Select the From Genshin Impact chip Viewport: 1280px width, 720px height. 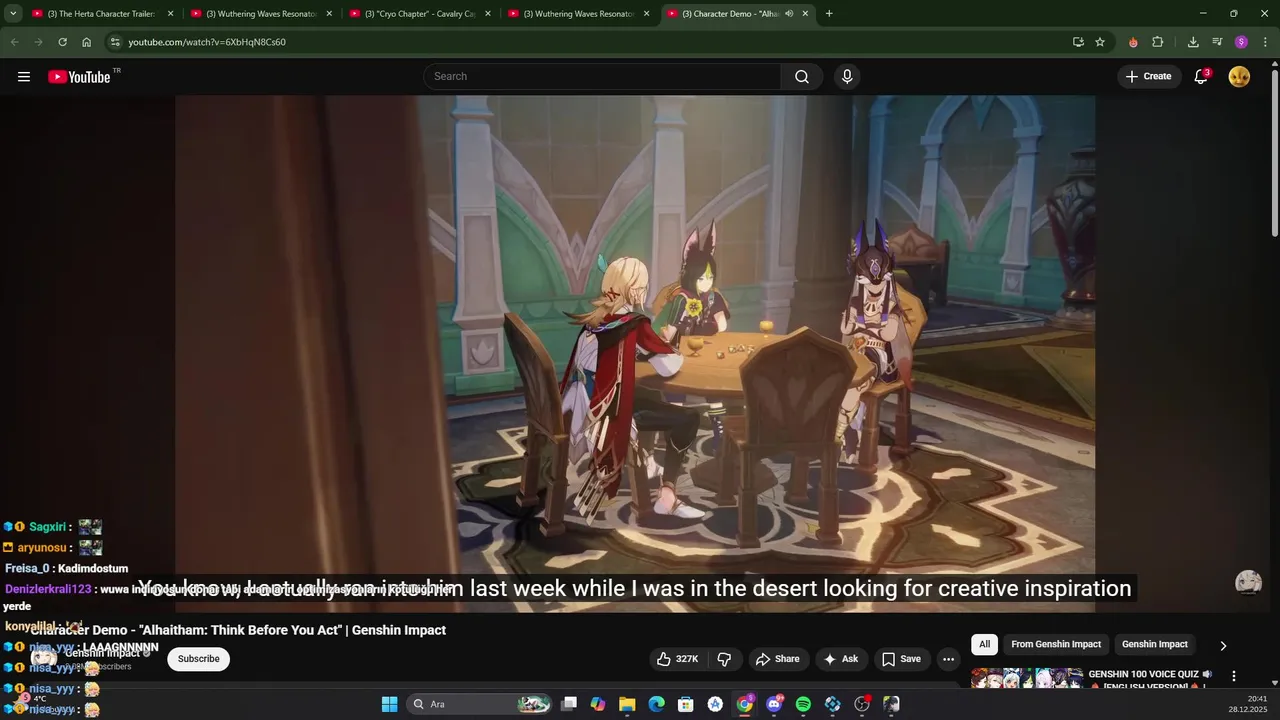coord(1056,644)
